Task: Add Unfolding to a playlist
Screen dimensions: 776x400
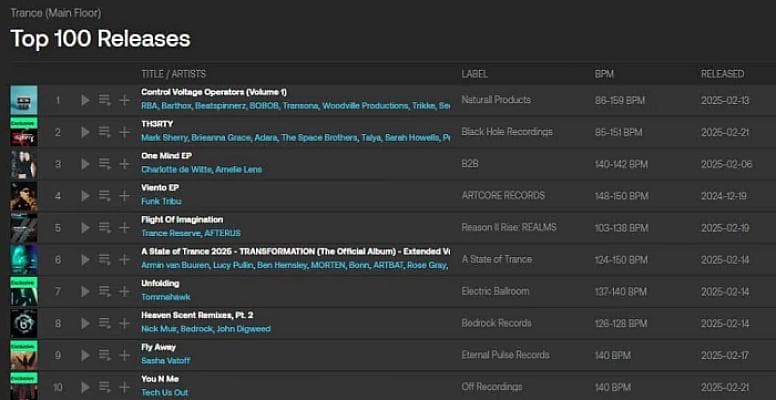Action: tap(124, 292)
